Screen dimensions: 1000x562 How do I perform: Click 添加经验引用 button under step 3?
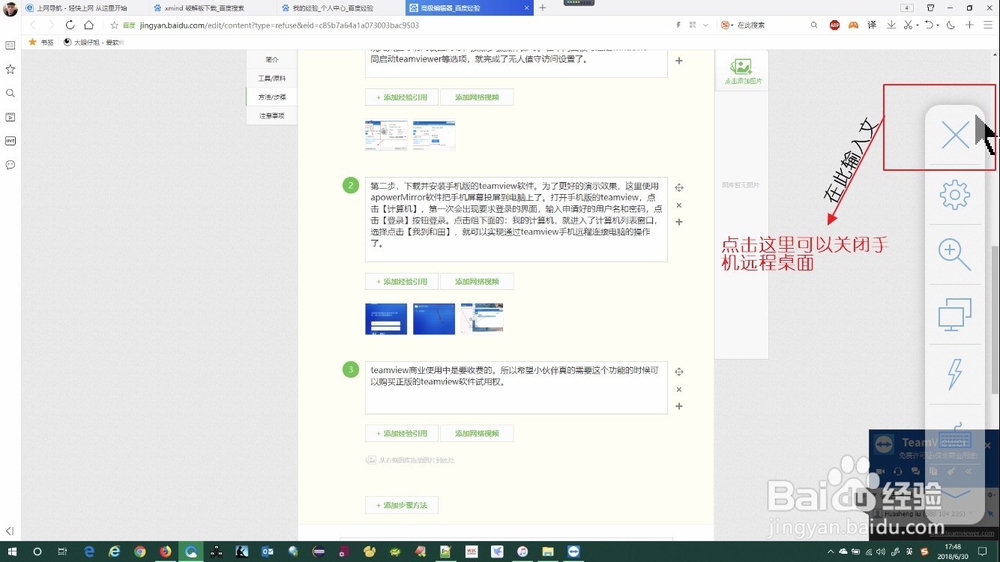[x=402, y=433]
